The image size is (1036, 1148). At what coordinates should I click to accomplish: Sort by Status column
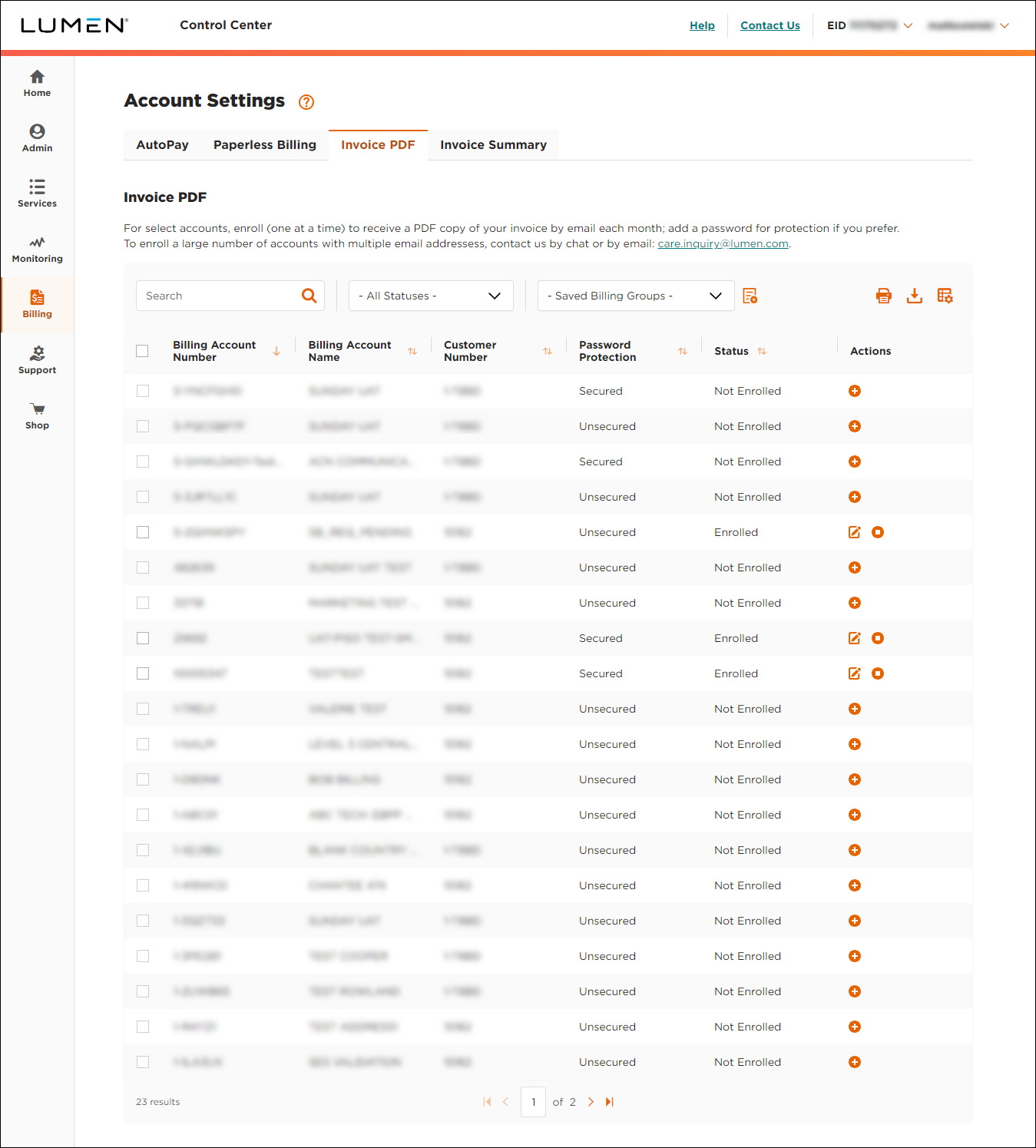point(762,351)
